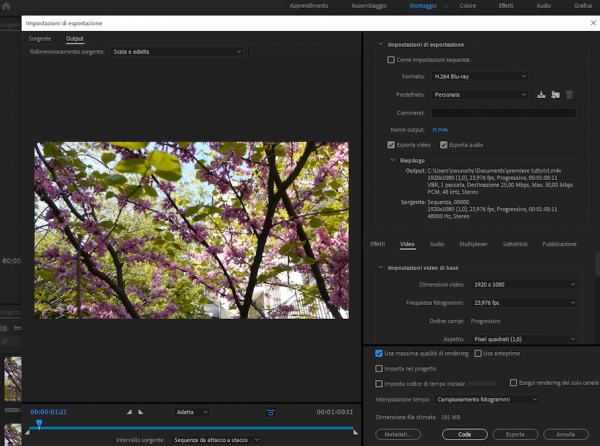Disable Usa massima qualità di rendering
600x446 pixels.
coord(378,353)
